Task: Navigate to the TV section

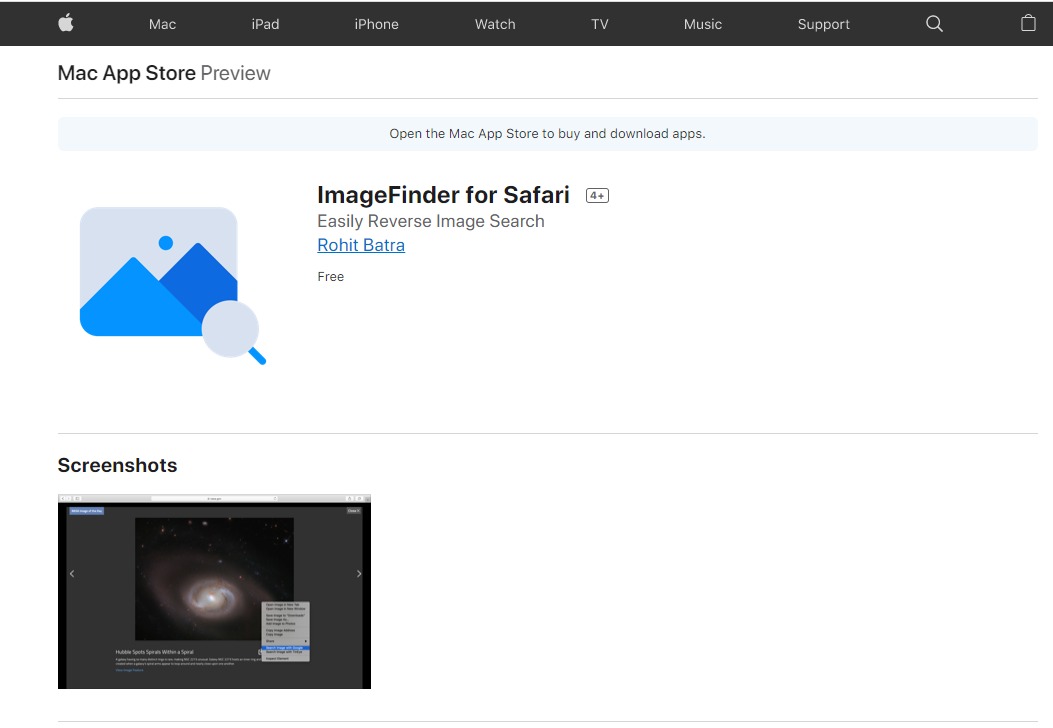Action: pyautogui.click(x=599, y=24)
